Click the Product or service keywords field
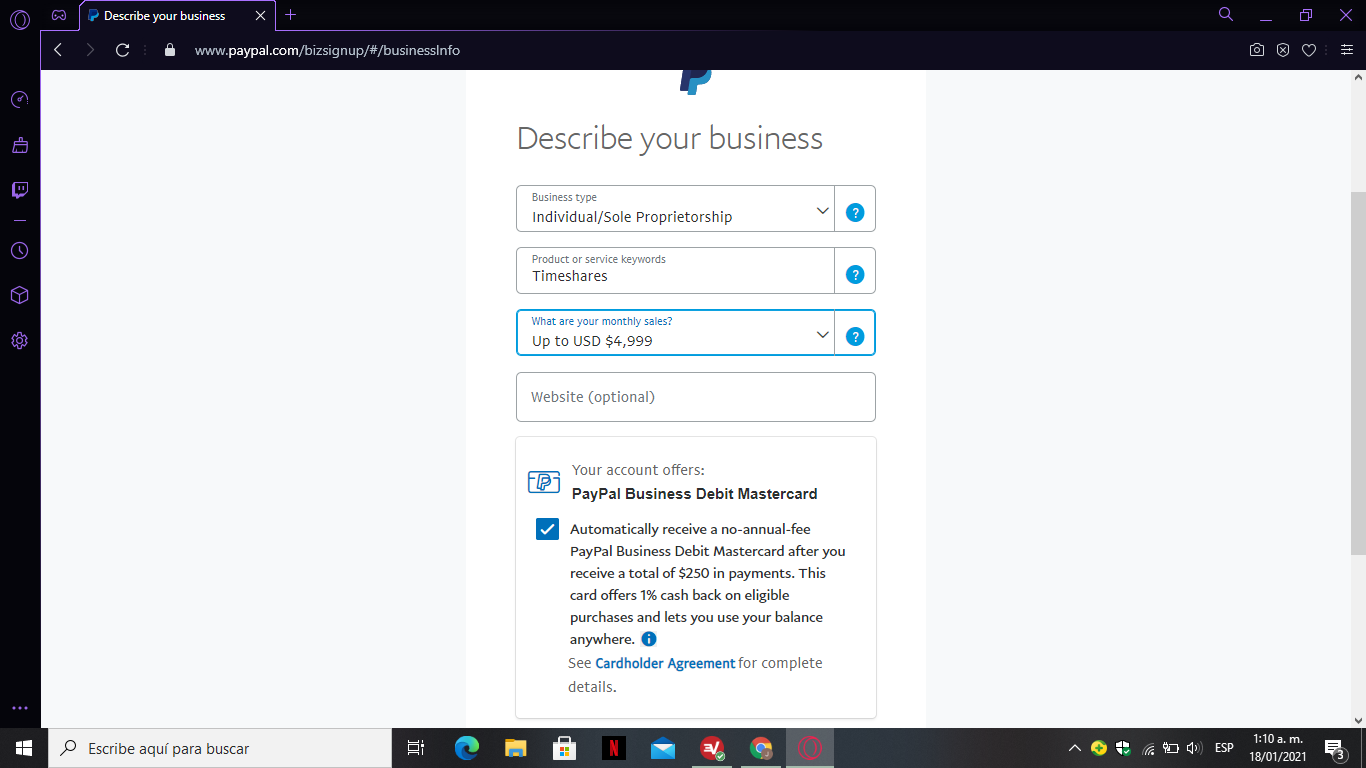Image resolution: width=1366 pixels, height=768 pixels. [x=676, y=271]
